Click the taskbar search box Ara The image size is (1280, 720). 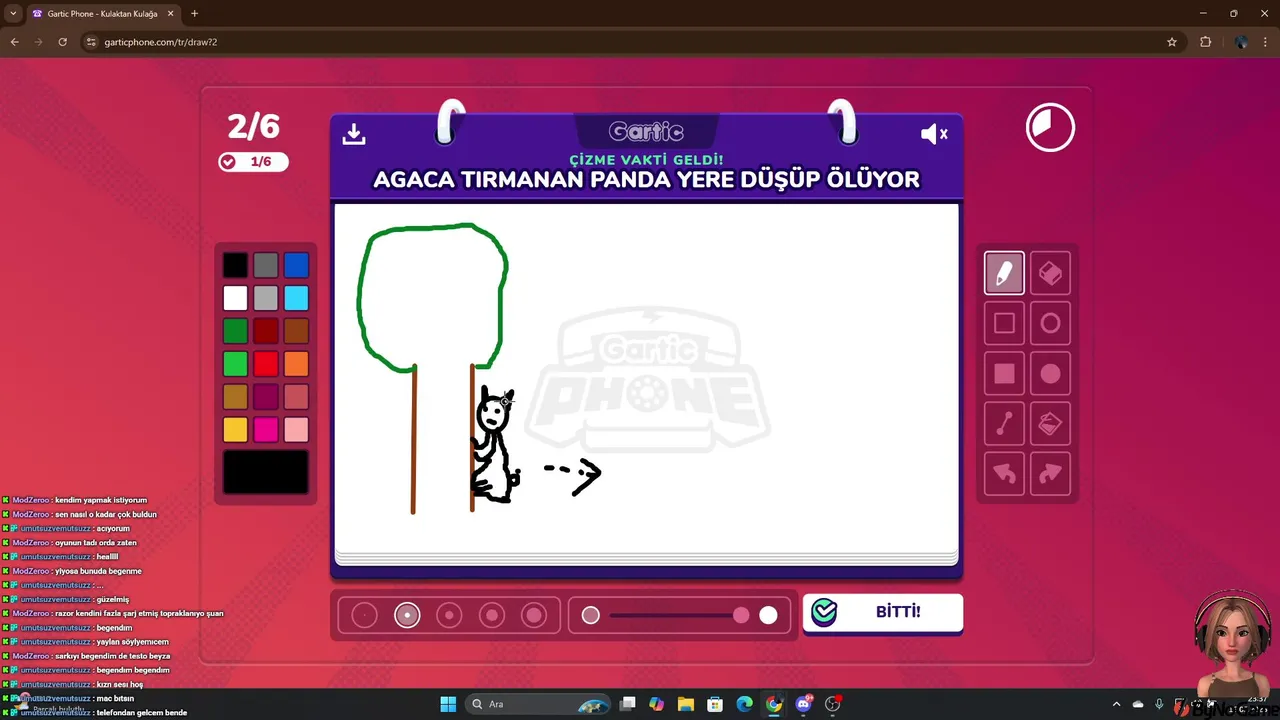[x=540, y=704]
